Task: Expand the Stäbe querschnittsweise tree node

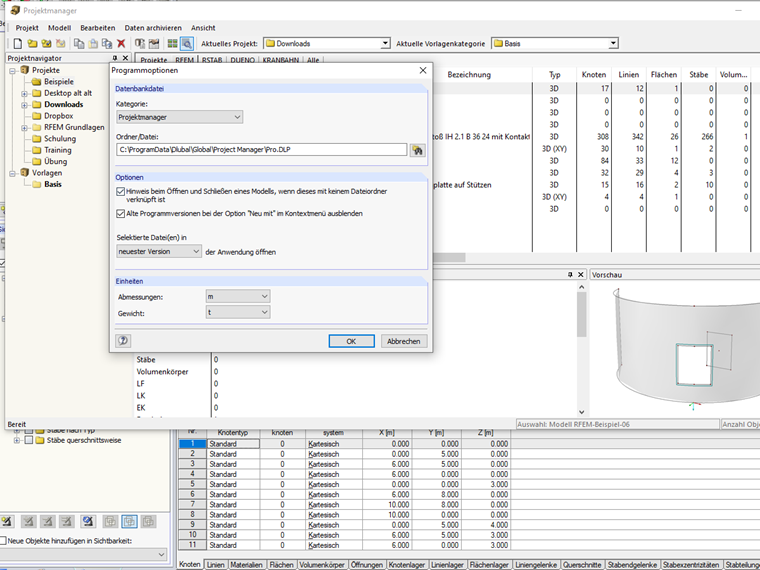Action: click(x=17, y=441)
